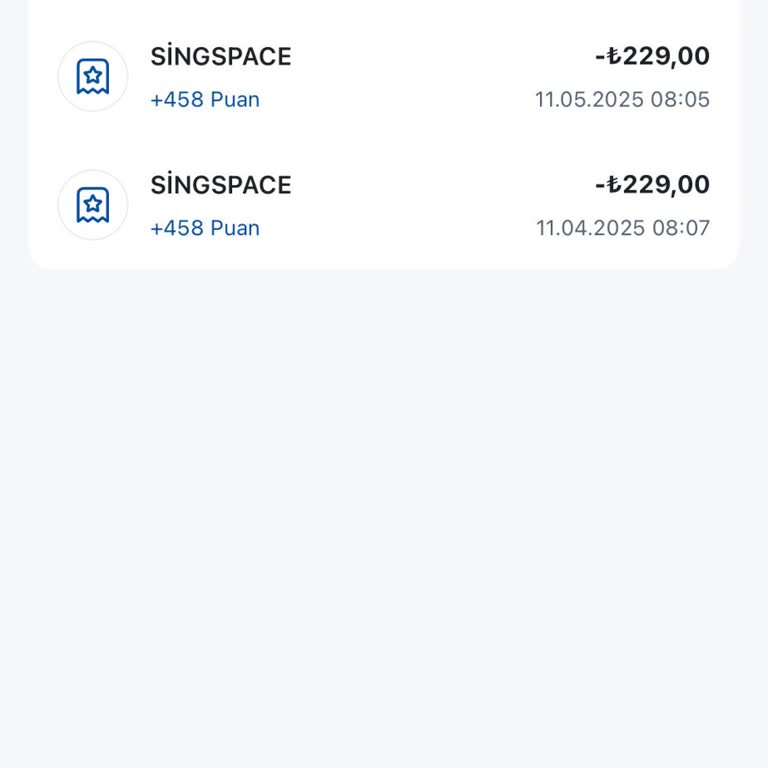Image resolution: width=768 pixels, height=768 pixels.
Task: Tap the receipt star icon for the 08:05 transaction
Action: (93, 76)
